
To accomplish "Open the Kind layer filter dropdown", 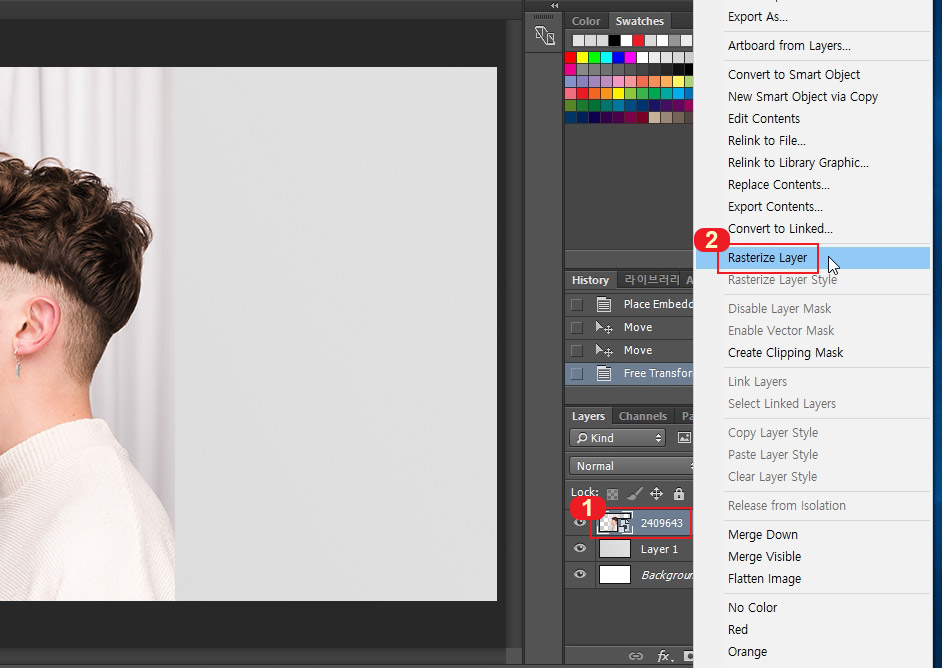I will 617,438.
